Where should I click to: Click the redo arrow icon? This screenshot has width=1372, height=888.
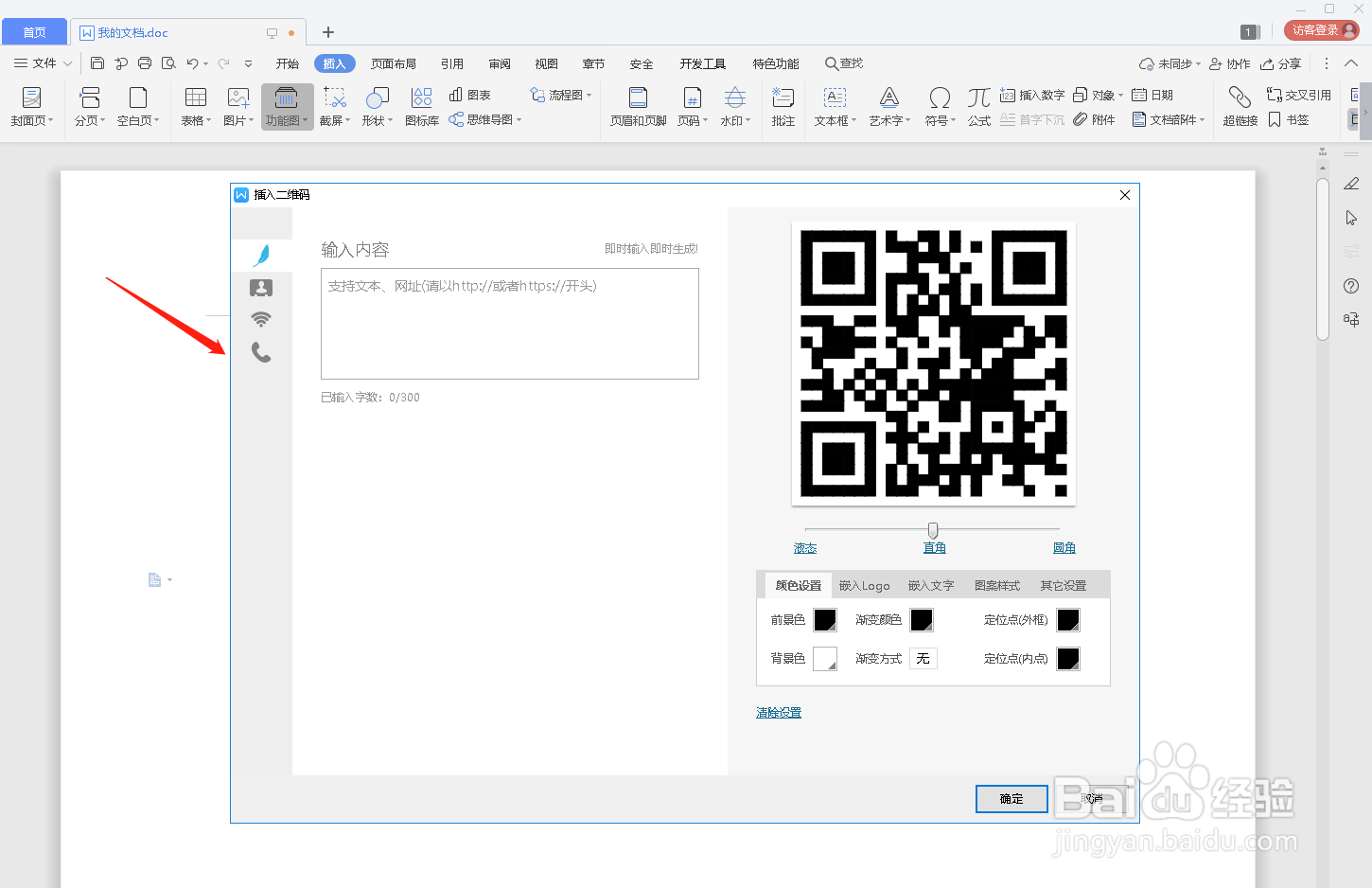224,63
